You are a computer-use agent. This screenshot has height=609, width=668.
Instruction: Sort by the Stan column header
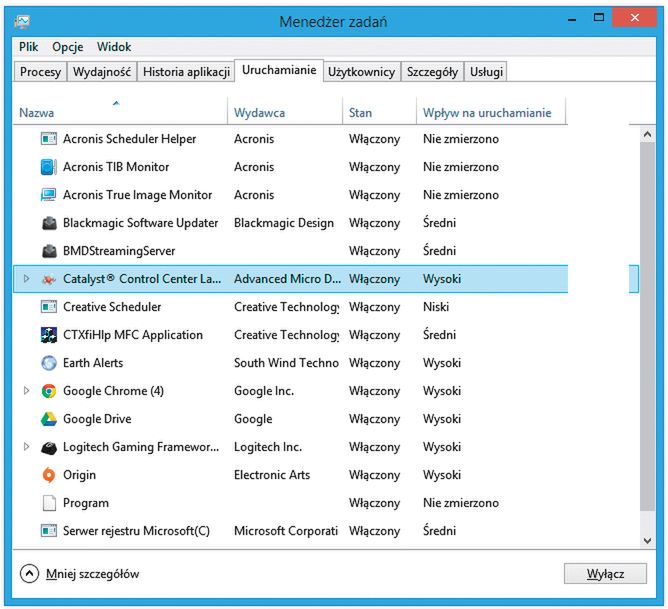(379, 112)
